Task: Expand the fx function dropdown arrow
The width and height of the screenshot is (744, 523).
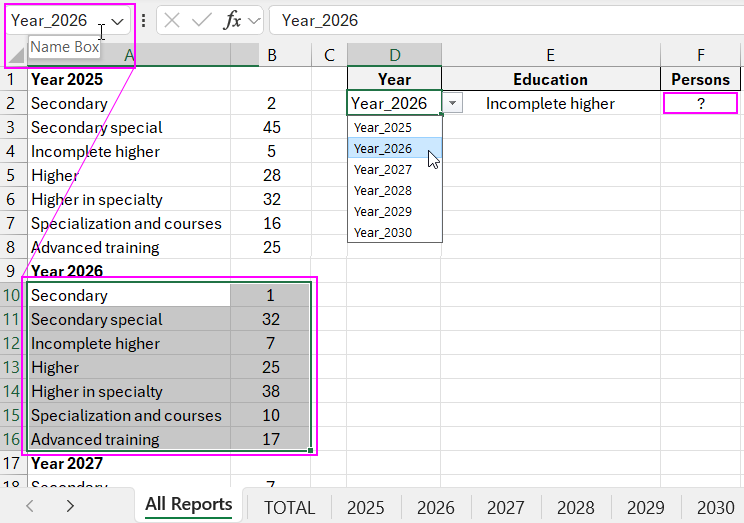Action: pyautogui.click(x=254, y=21)
